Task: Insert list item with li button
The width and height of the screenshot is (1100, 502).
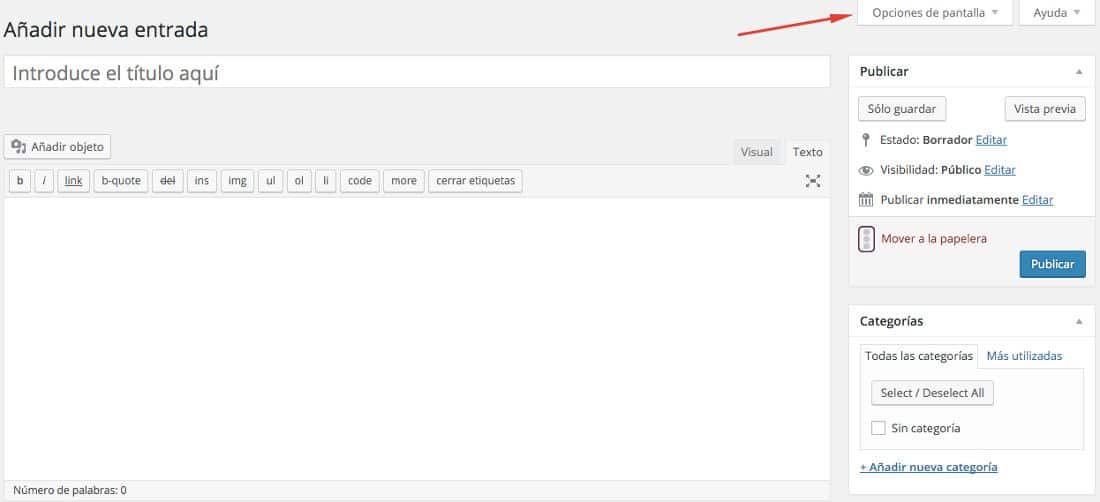Action: point(326,181)
